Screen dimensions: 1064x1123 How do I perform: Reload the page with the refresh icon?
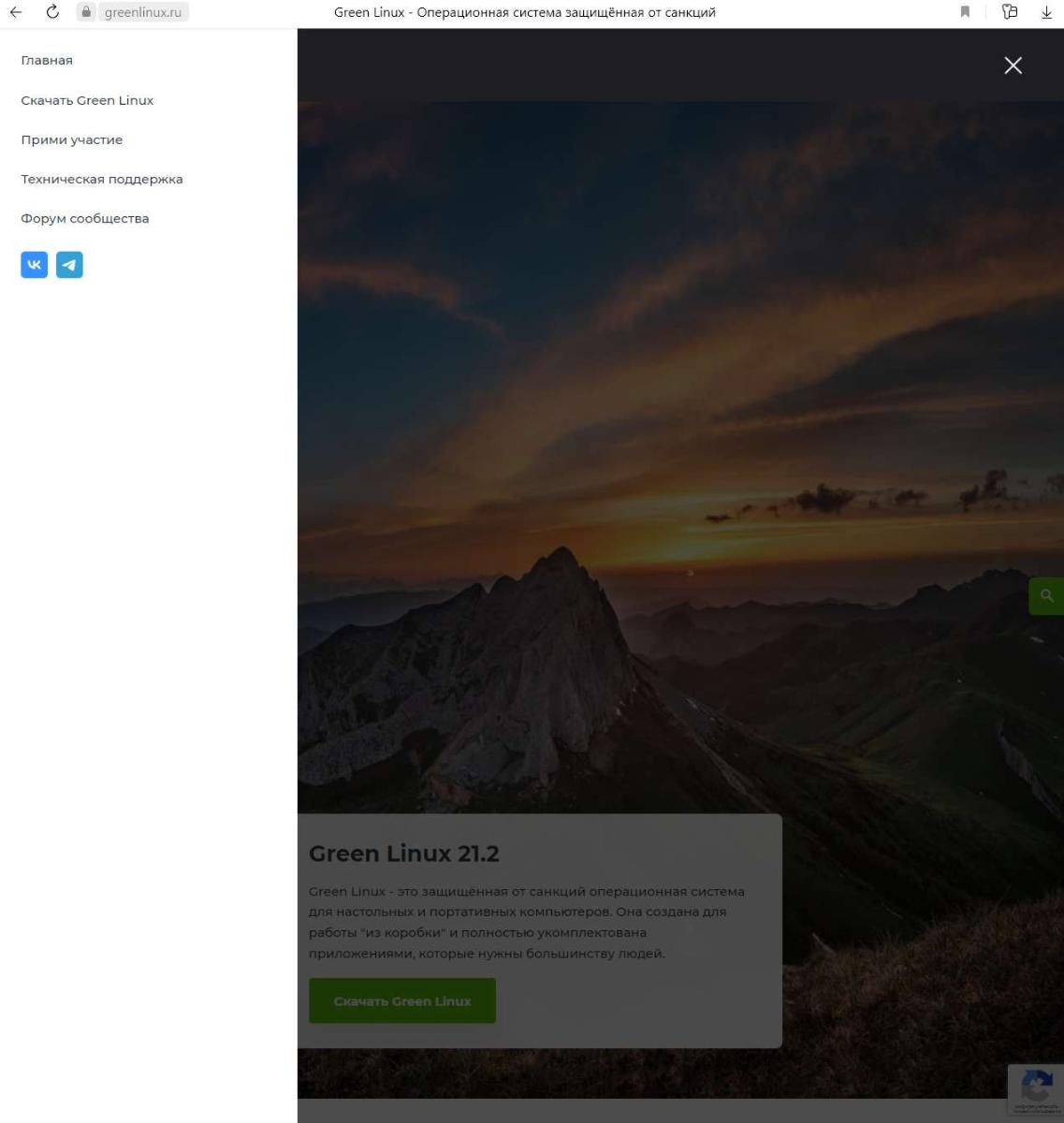point(52,12)
